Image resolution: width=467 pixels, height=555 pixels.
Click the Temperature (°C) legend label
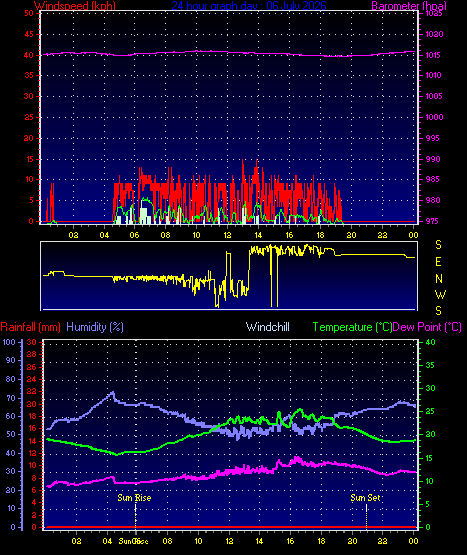pyautogui.click(x=352, y=327)
